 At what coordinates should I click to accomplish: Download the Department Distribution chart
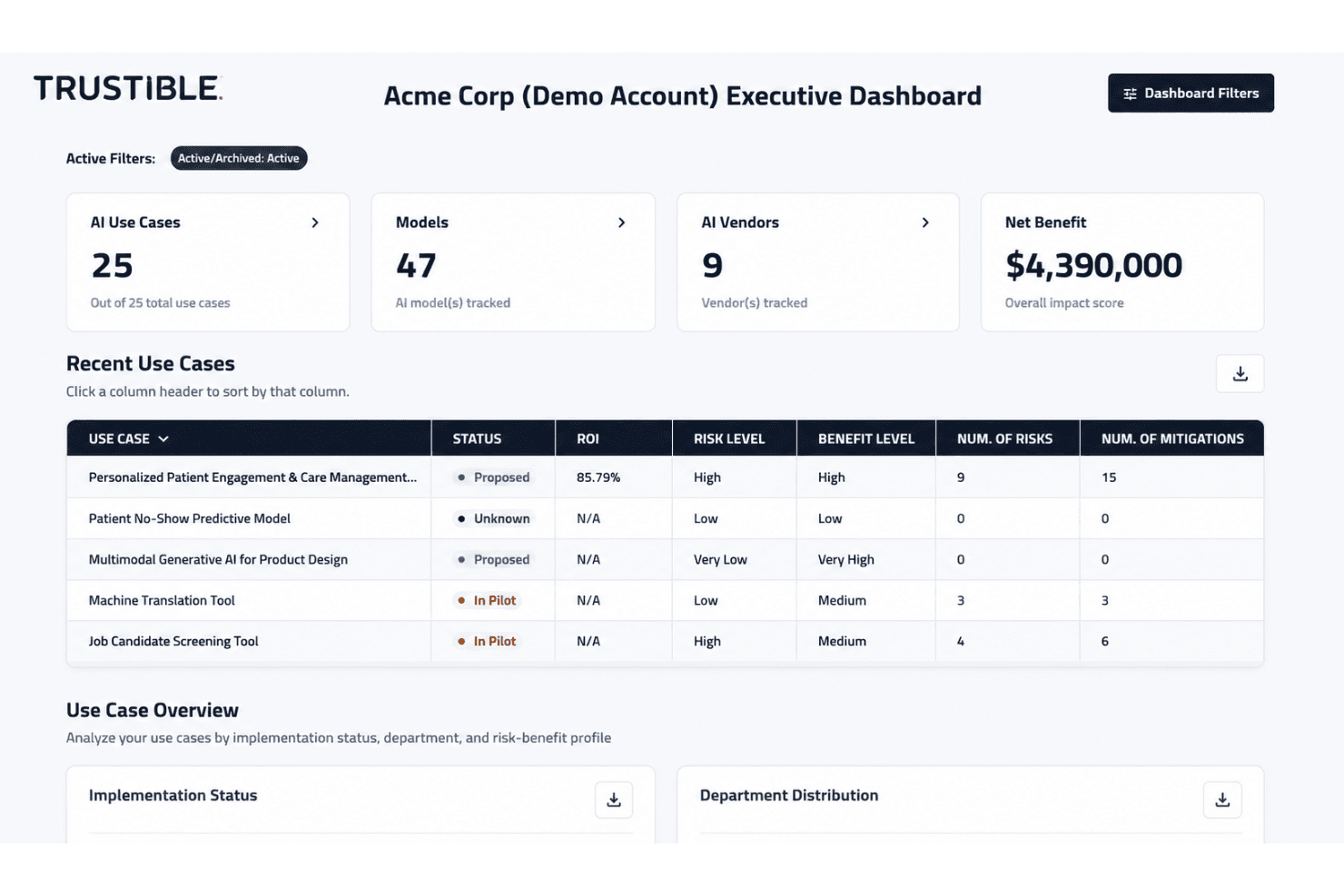pyautogui.click(x=1222, y=800)
